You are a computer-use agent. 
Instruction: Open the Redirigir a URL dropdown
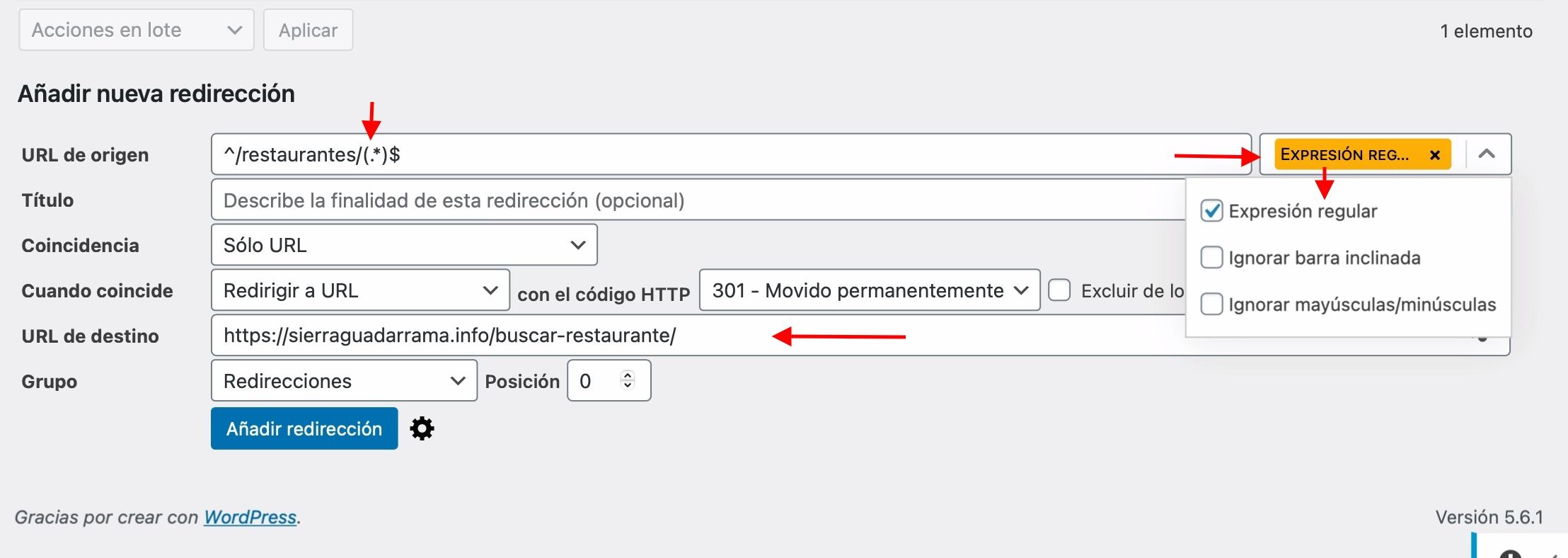[x=360, y=290]
